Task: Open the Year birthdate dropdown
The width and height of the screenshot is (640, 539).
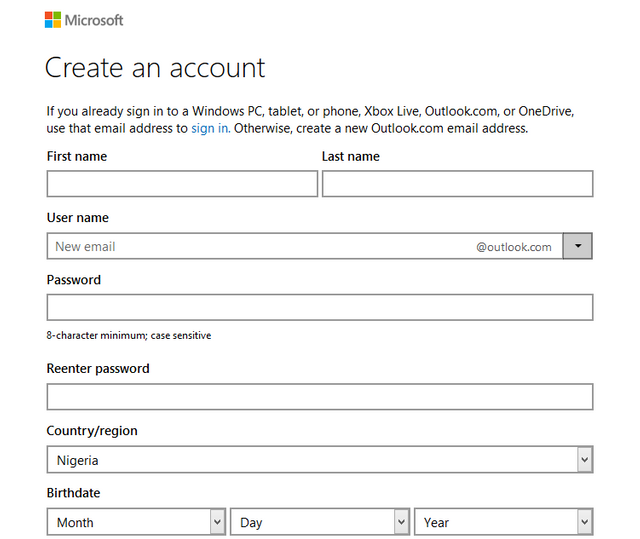Action: pos(503,522)
